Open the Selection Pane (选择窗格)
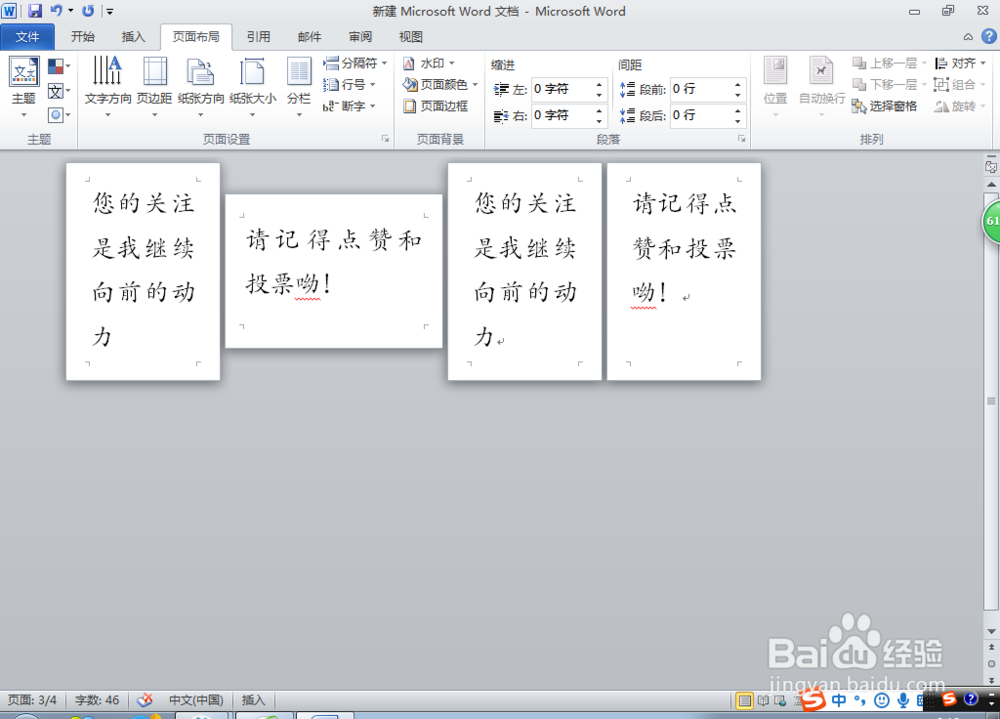Viewport: 1000px width, 719px height. click(887, 106)
